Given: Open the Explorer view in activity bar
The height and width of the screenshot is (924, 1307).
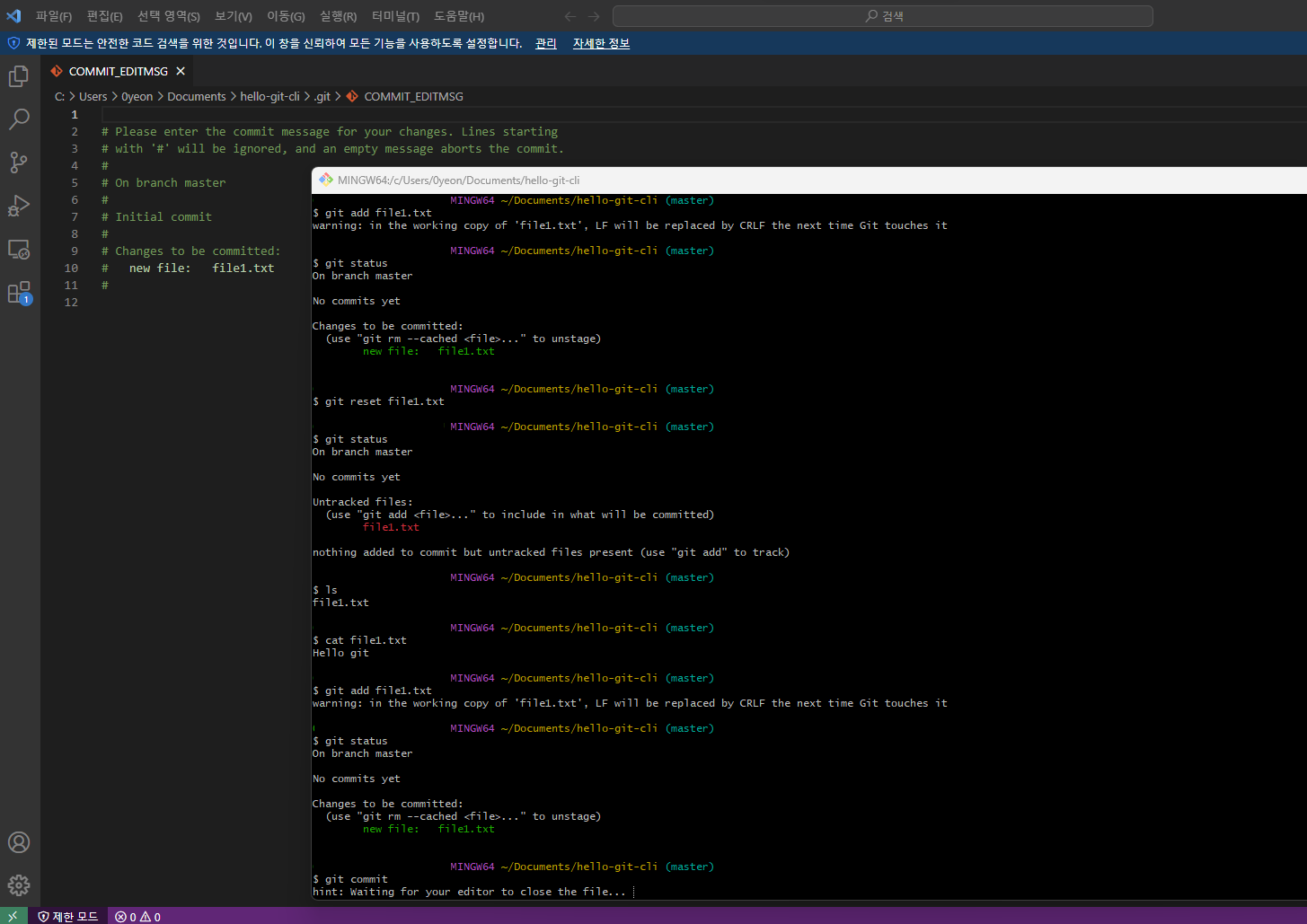Looking at the screenshot, I should [x=19, y=76].
